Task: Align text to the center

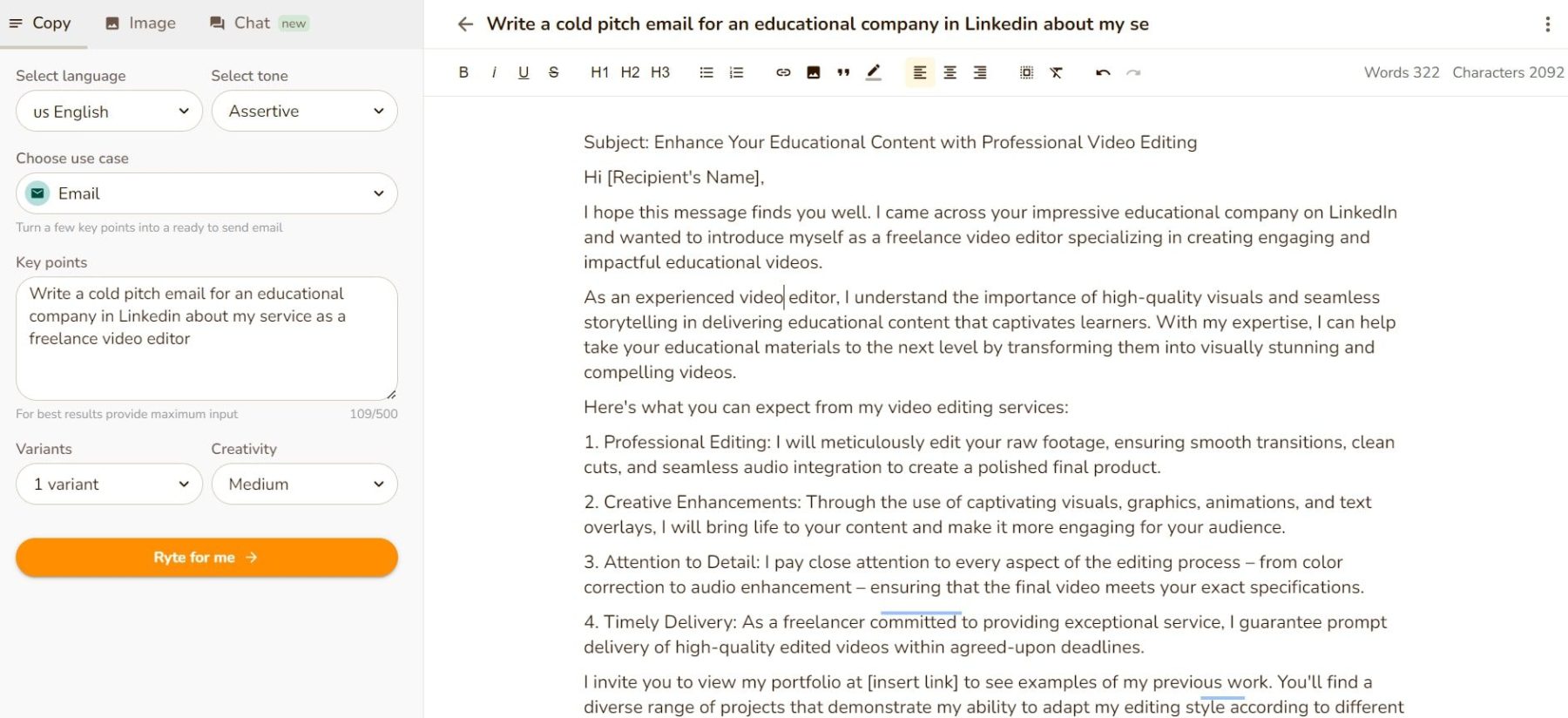Action: tap(950, 72)
